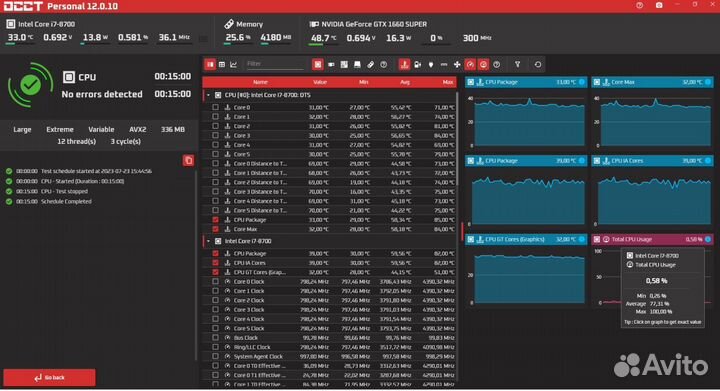Click the sensor table vertical scrollbar
The image size is (720, 391).
(457, 138)
